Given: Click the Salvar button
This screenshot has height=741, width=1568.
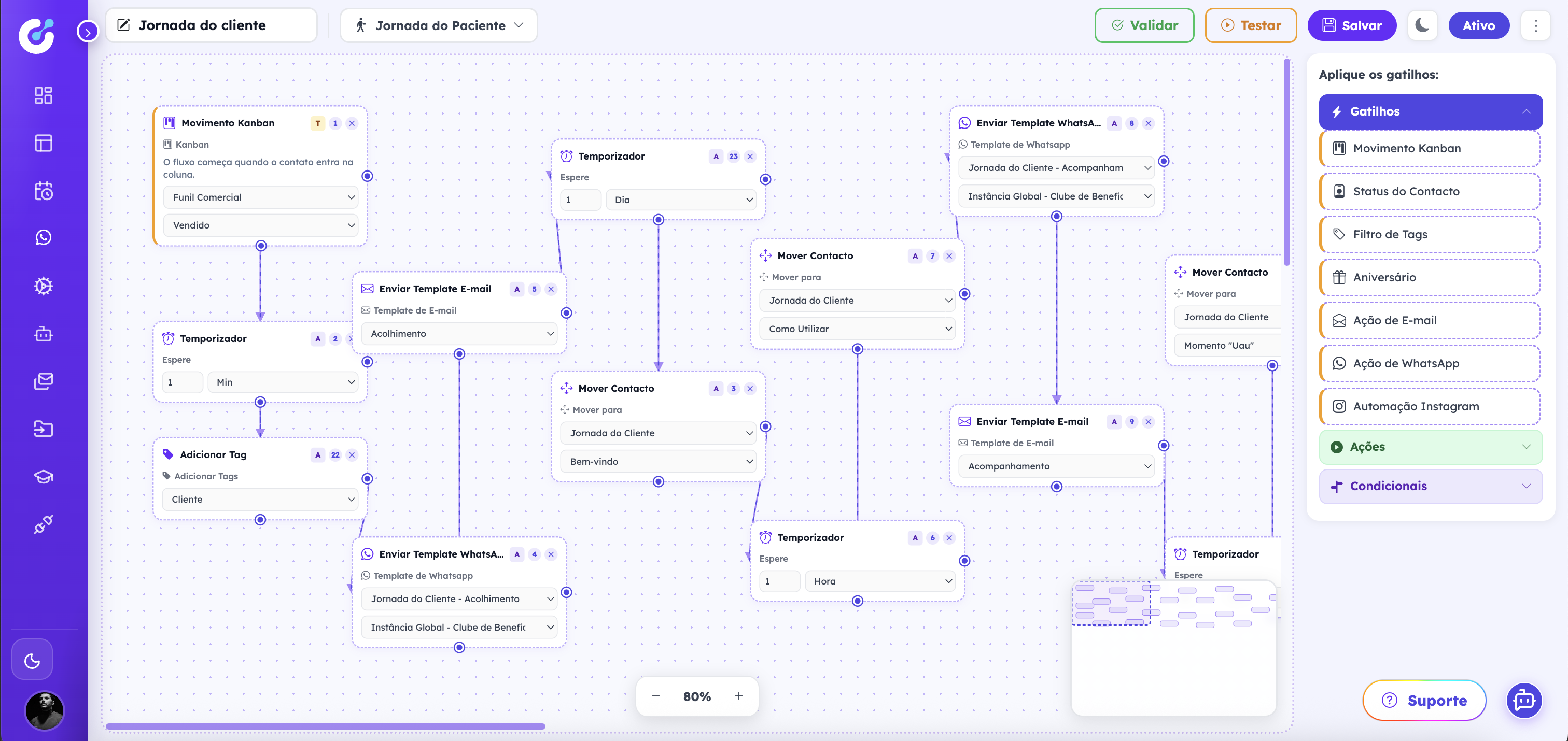Looking at the screenshot, I should pyautogui.click(x=1351, y=25).
